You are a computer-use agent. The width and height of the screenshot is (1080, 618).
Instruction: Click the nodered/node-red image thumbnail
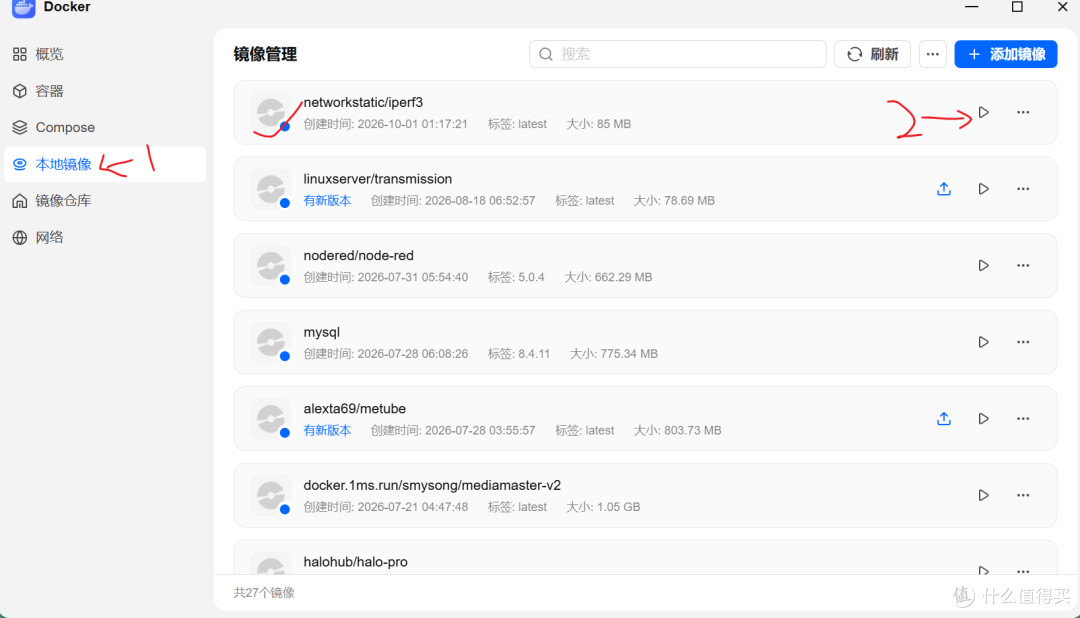[x=271, y=265]
